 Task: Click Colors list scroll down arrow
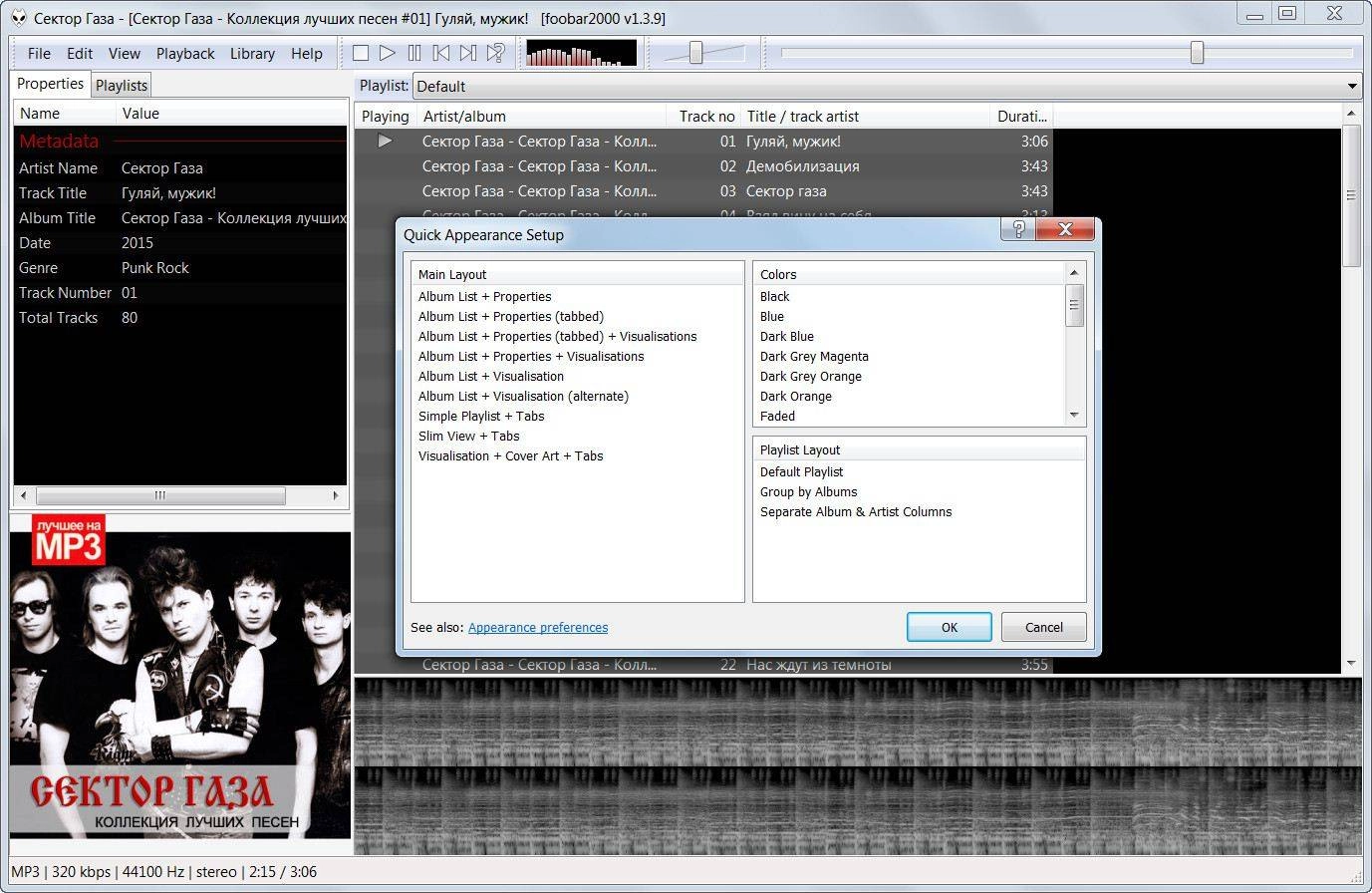[1074, 415]
